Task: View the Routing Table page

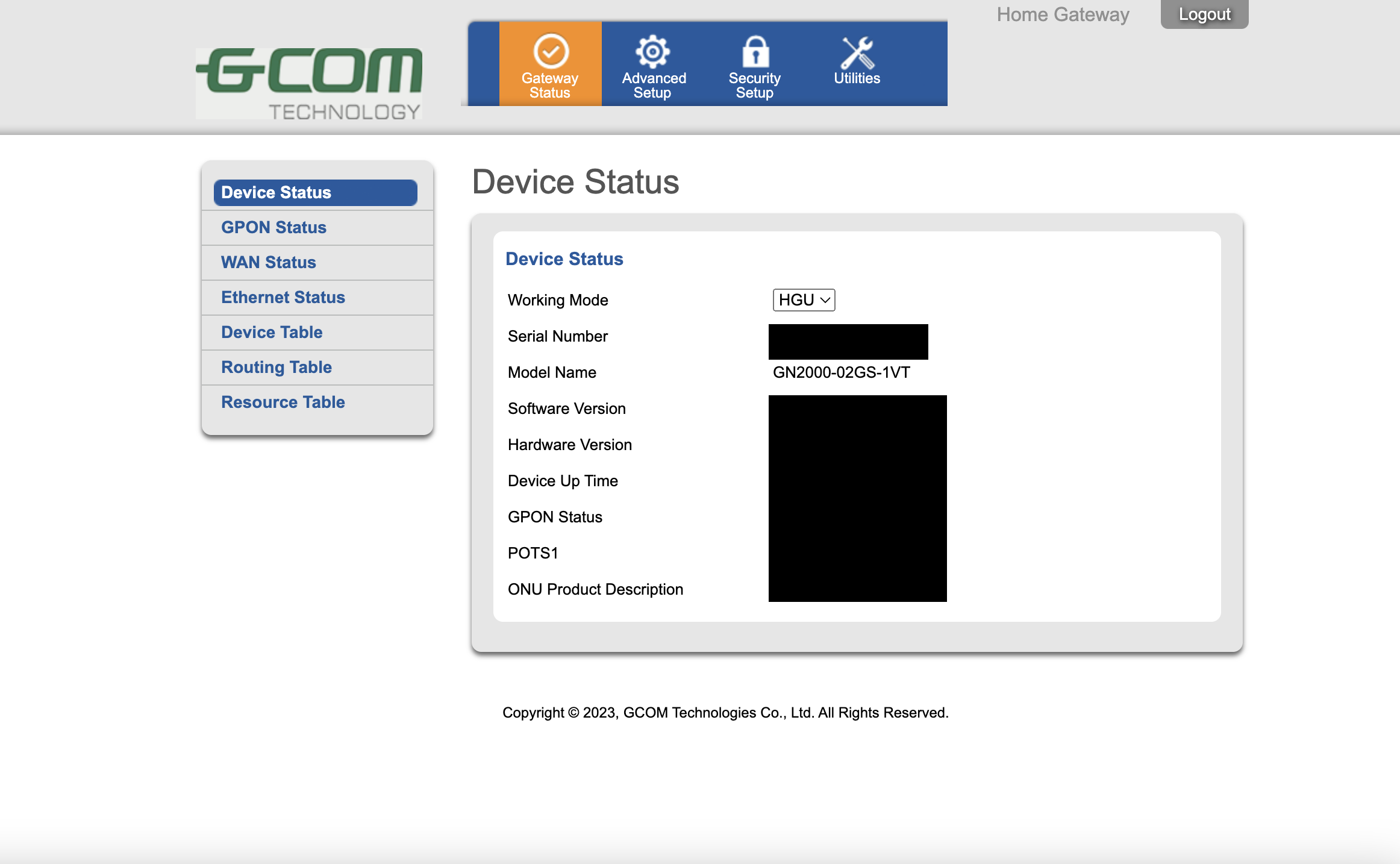Action: click(276, 368)
